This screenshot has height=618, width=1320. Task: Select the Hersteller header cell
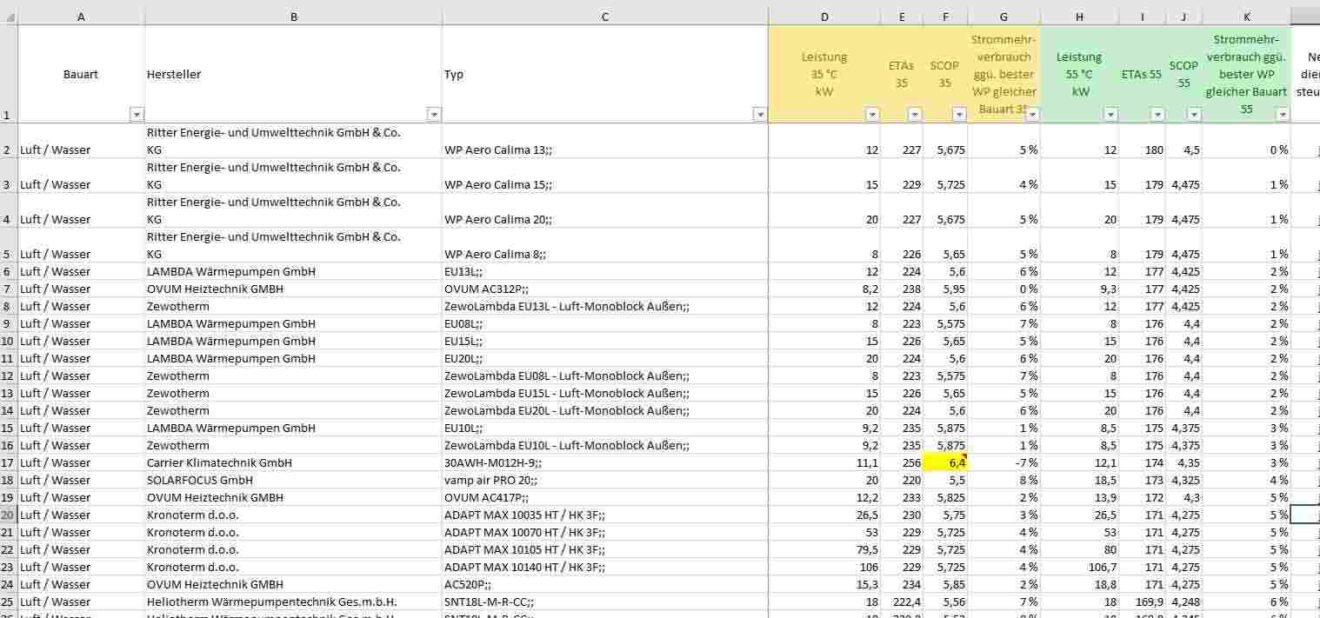[293, 74]
